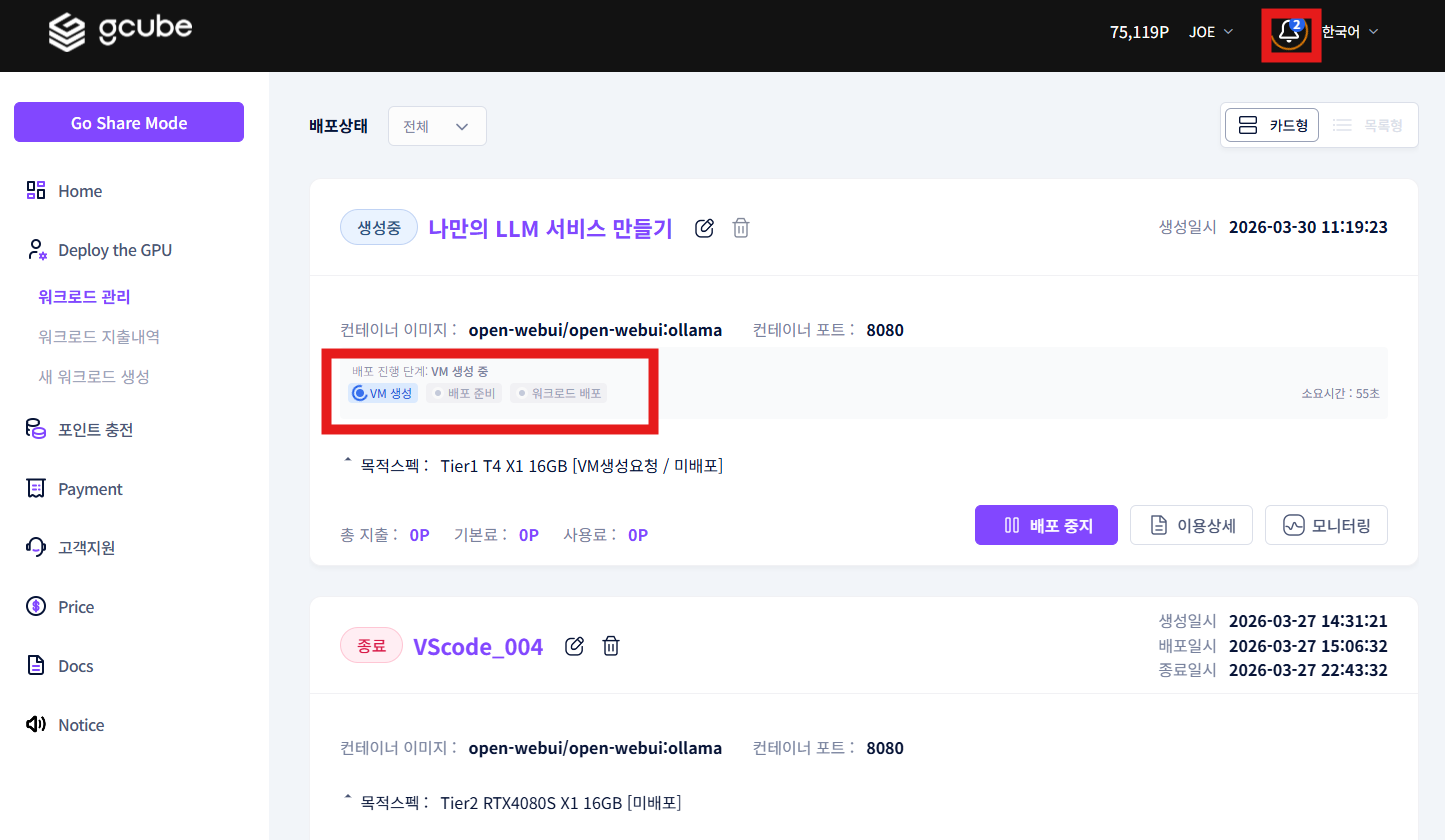Click trash icon next to VScode_004
Viewport: 1445px width, 840px height.
[x=611, y=646]
